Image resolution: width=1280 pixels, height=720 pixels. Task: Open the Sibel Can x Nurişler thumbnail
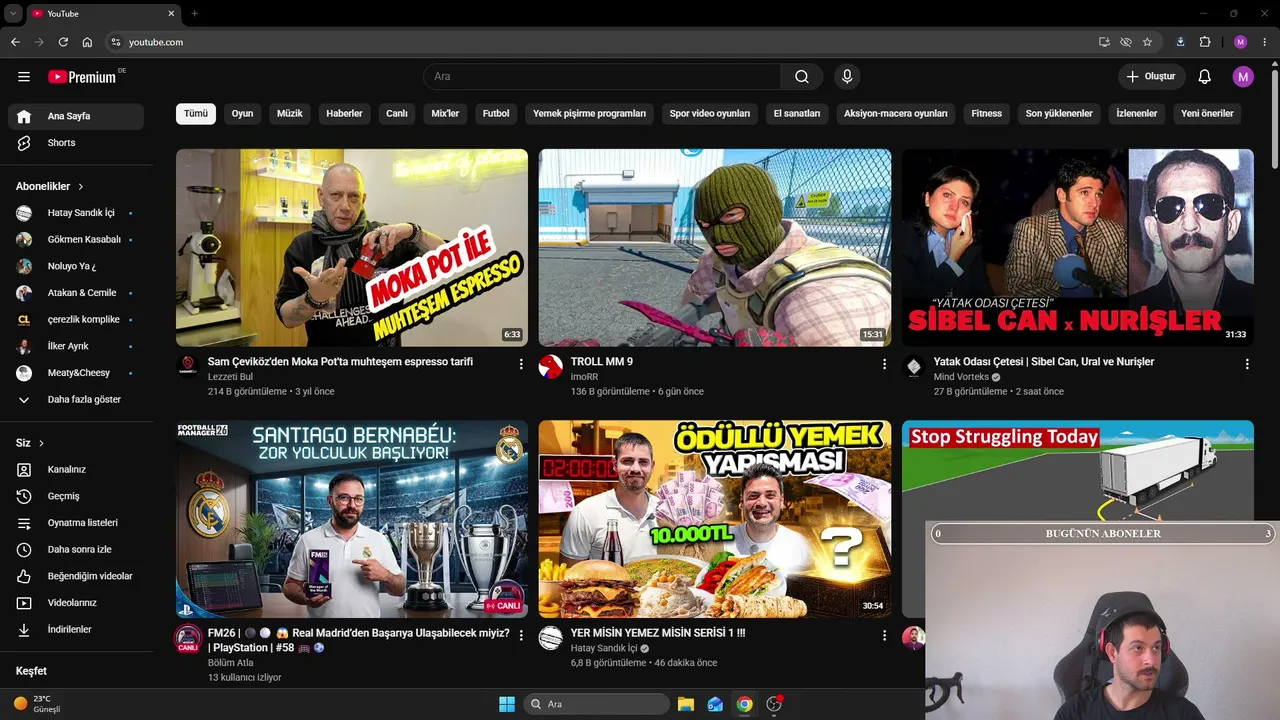coord(1078,248)
